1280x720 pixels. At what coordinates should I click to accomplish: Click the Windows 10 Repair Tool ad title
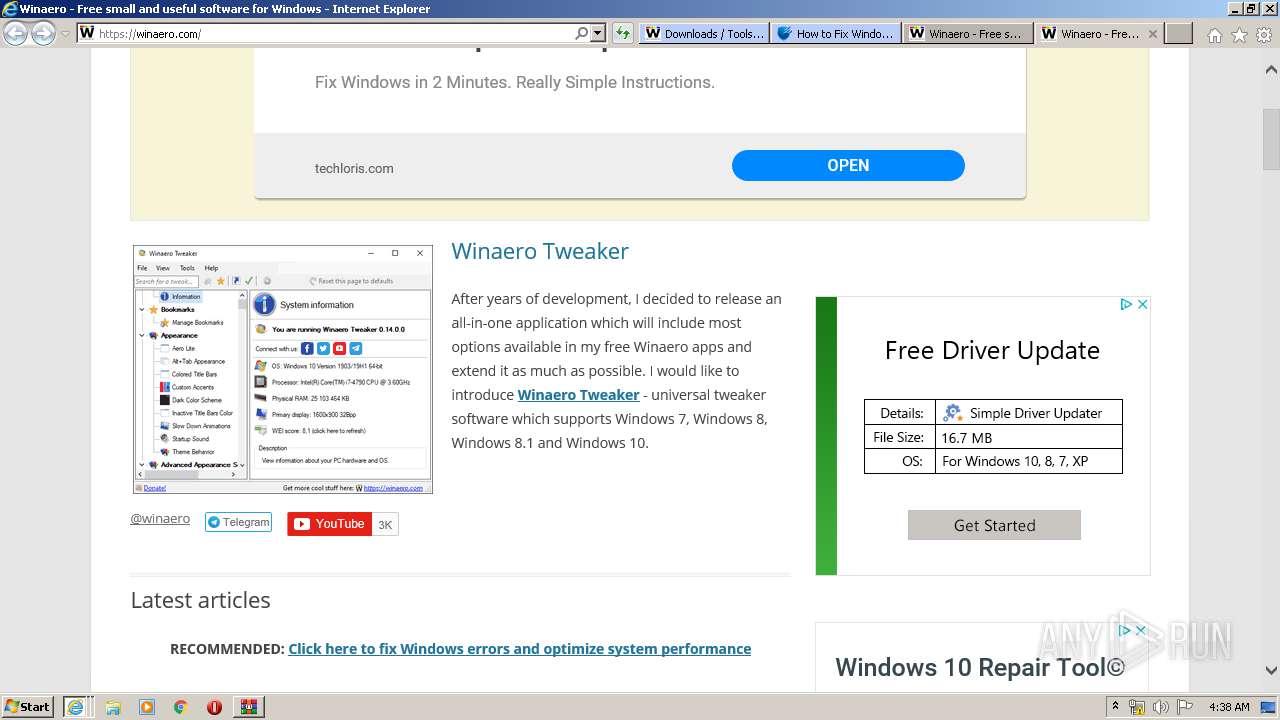[980, 667]
